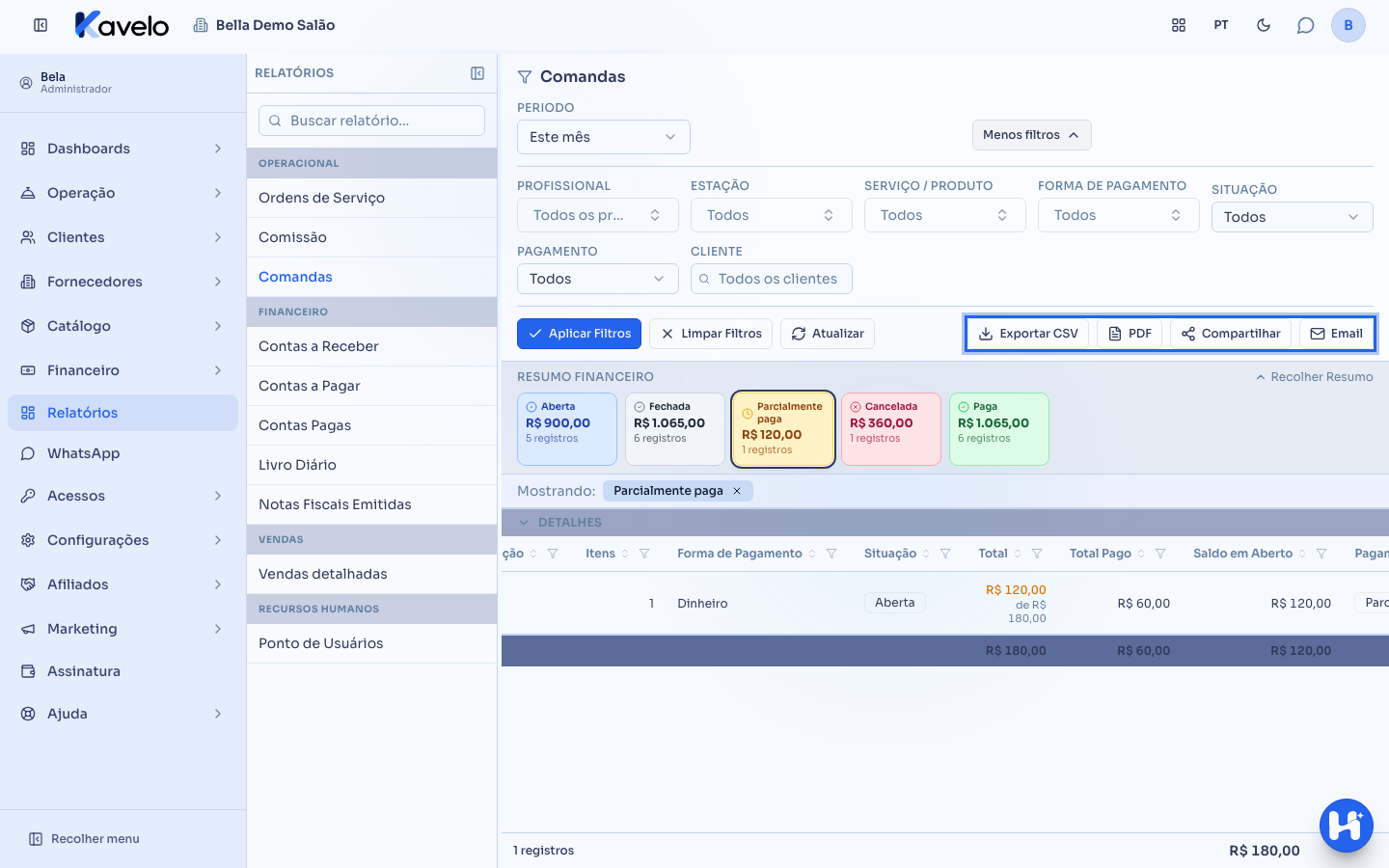Open the chat bubble icon in the header
The image size is (1389, 868).
click(x=1306, y=25)
